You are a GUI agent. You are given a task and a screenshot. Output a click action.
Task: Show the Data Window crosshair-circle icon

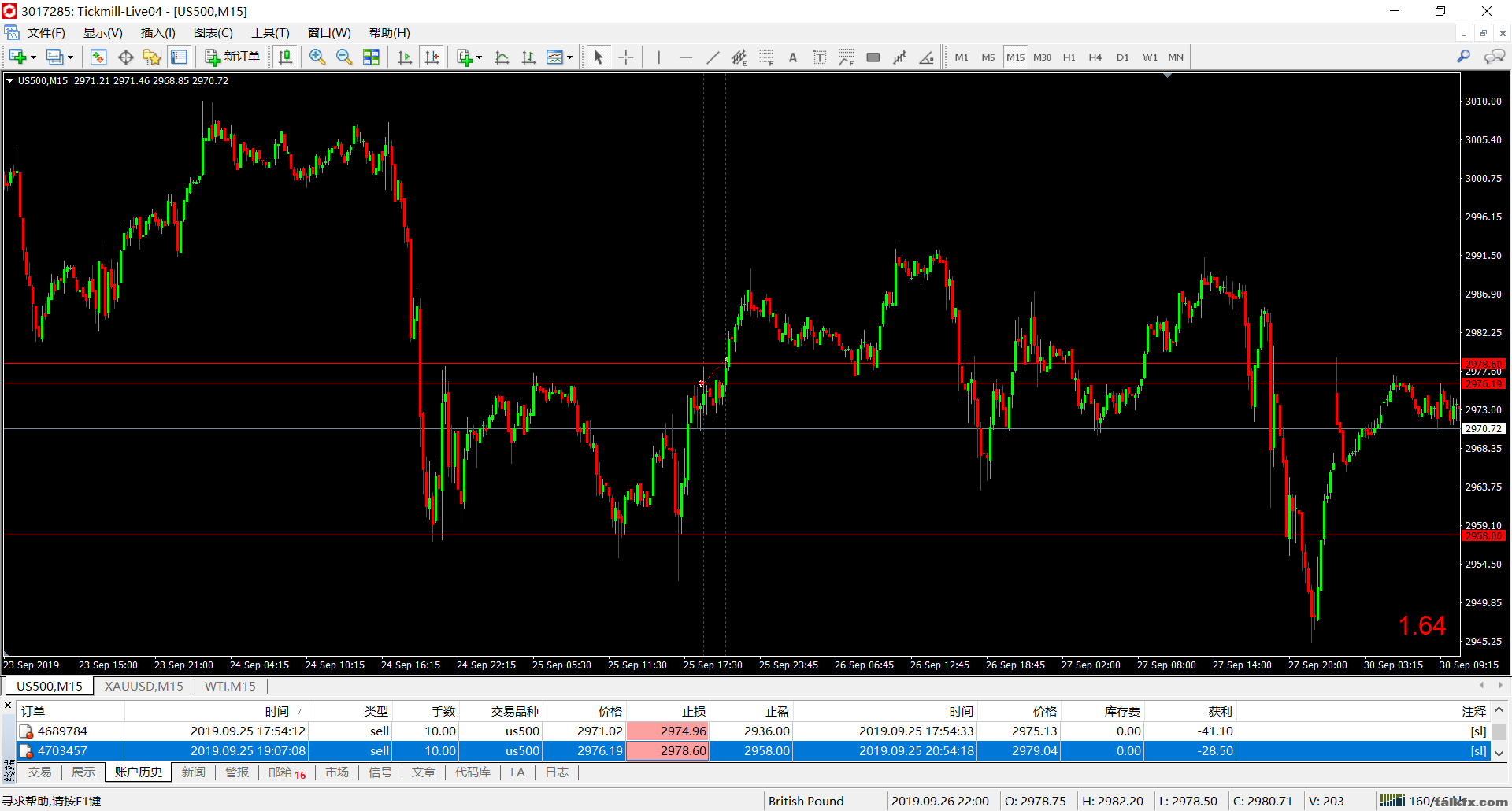pos(125,57)
